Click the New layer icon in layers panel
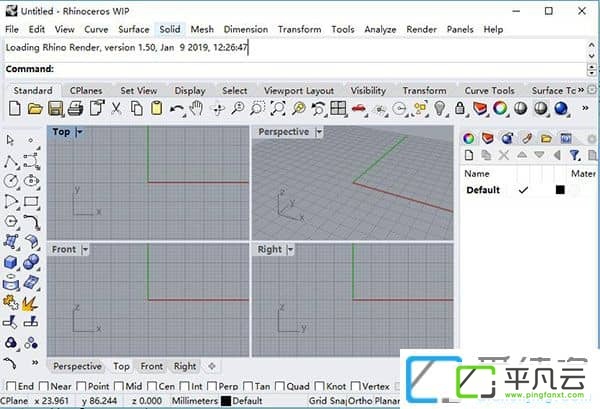This screenshot has height=409, width=600. click(x=469, y=155)
